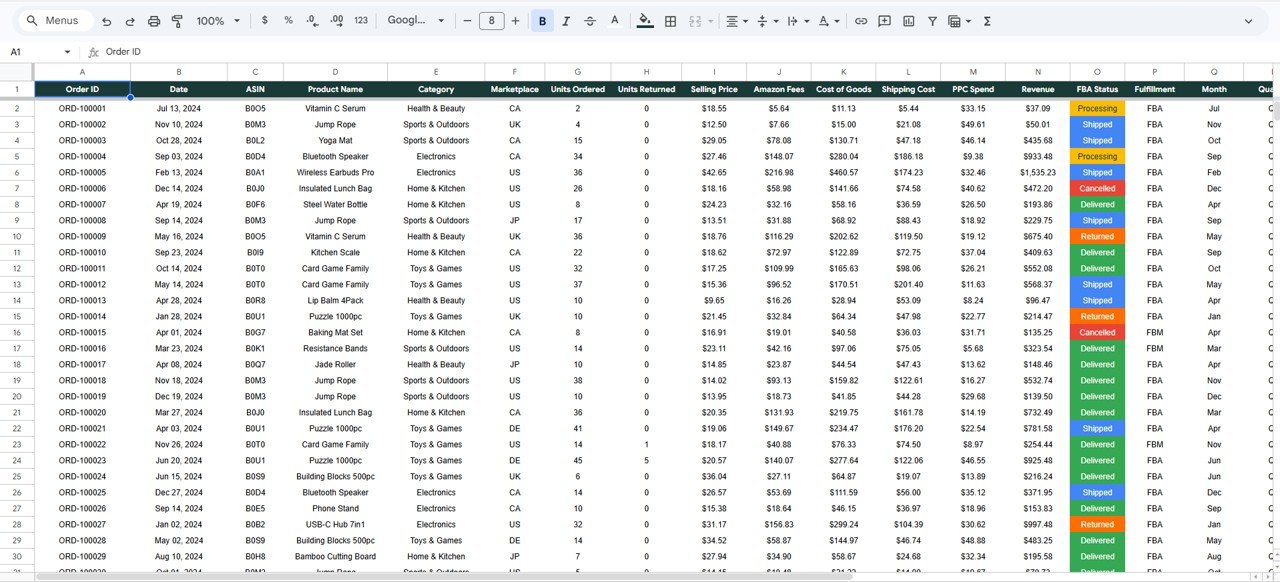Collapse the toolbar with the right chevron
Viewport: 1280px width, 582px height.
coord(1249,20)
